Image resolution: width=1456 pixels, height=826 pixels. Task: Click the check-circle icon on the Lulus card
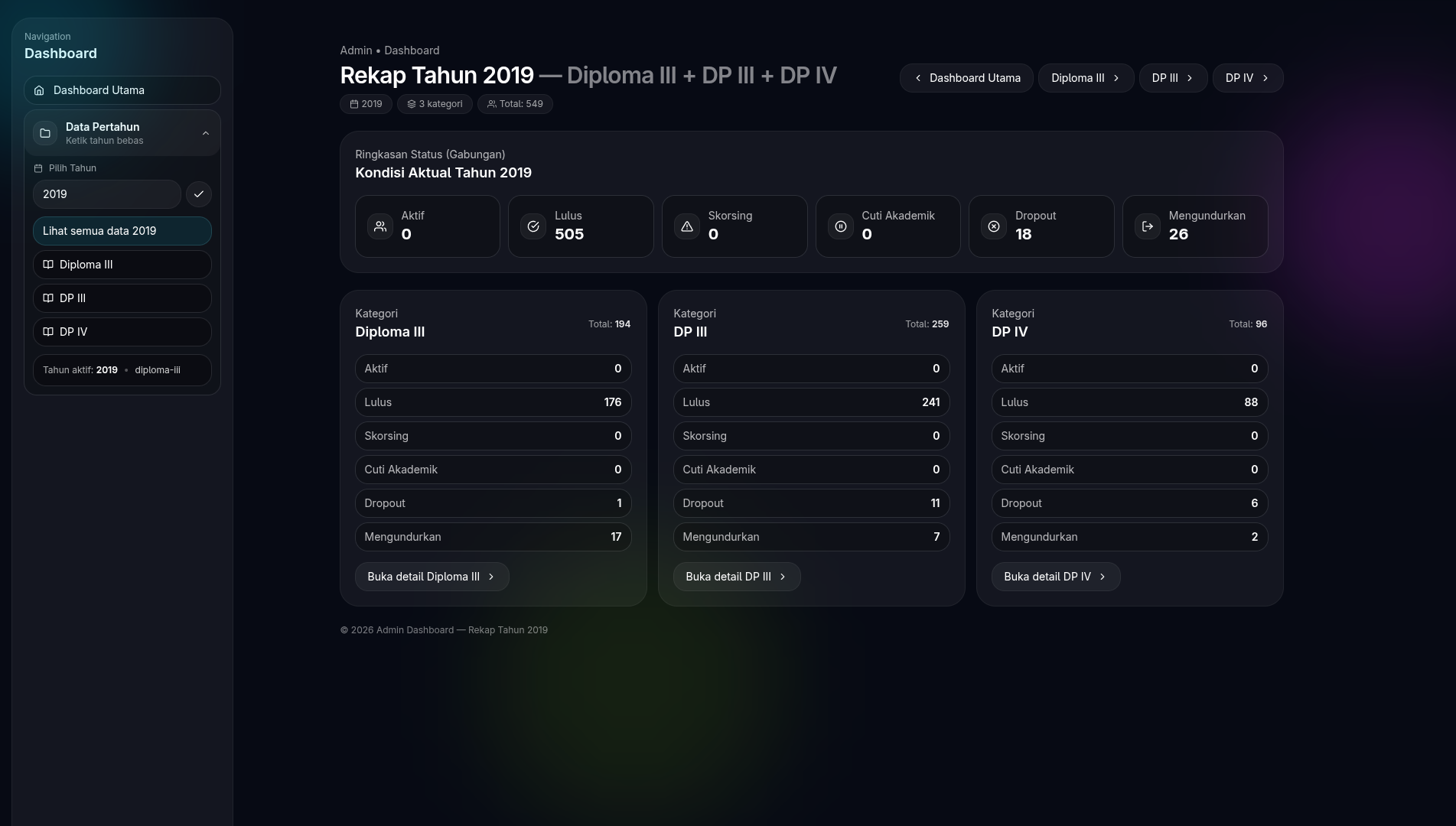pyautogui.click(x=533, y=226)
